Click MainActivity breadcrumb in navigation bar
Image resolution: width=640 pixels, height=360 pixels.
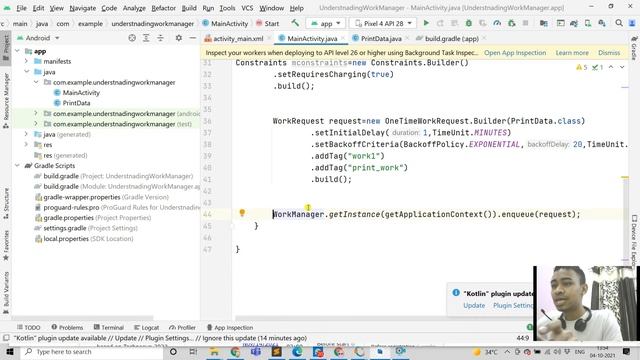tap(225, 24)
